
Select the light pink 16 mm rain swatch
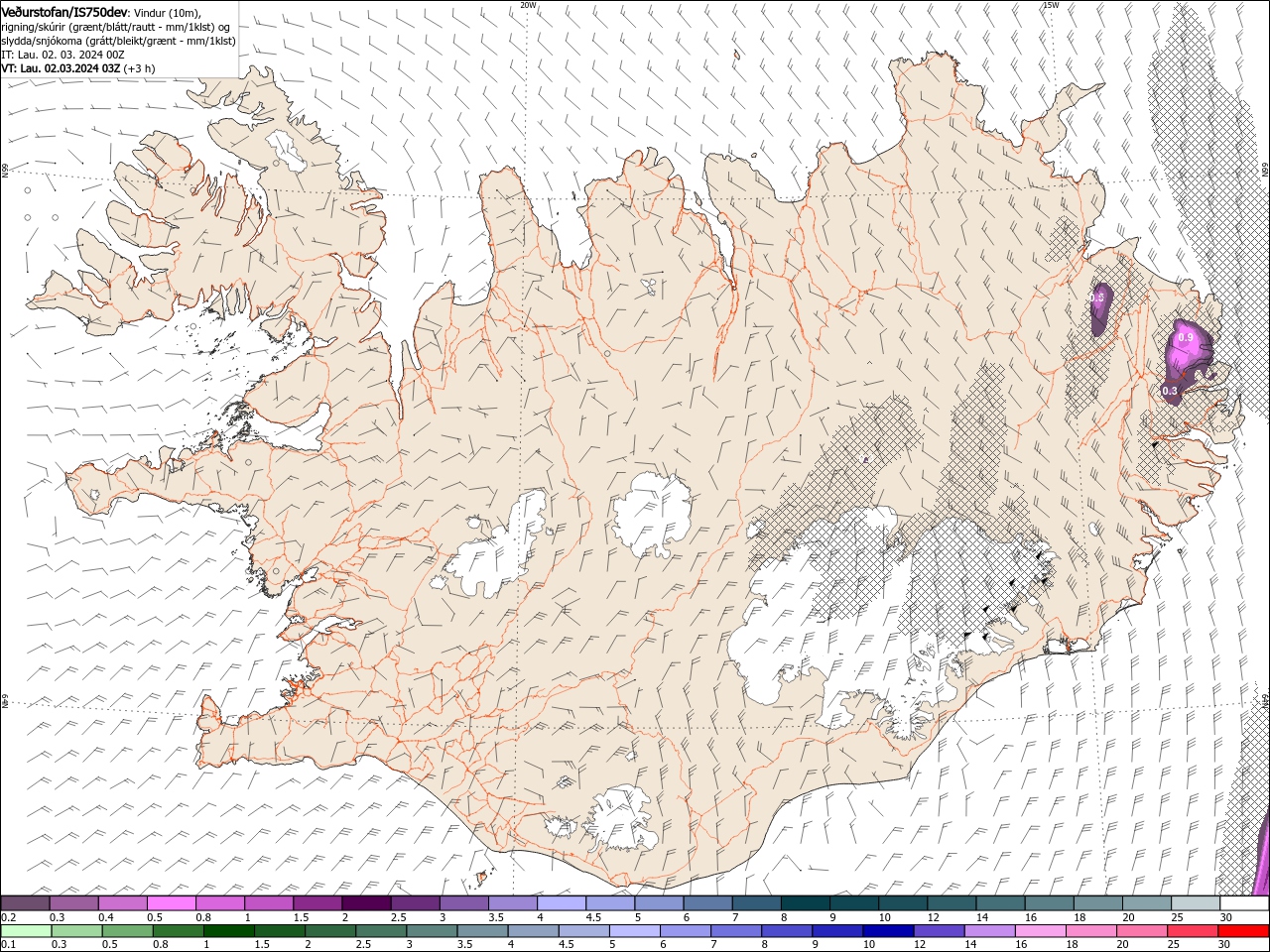click(1040, 931)
